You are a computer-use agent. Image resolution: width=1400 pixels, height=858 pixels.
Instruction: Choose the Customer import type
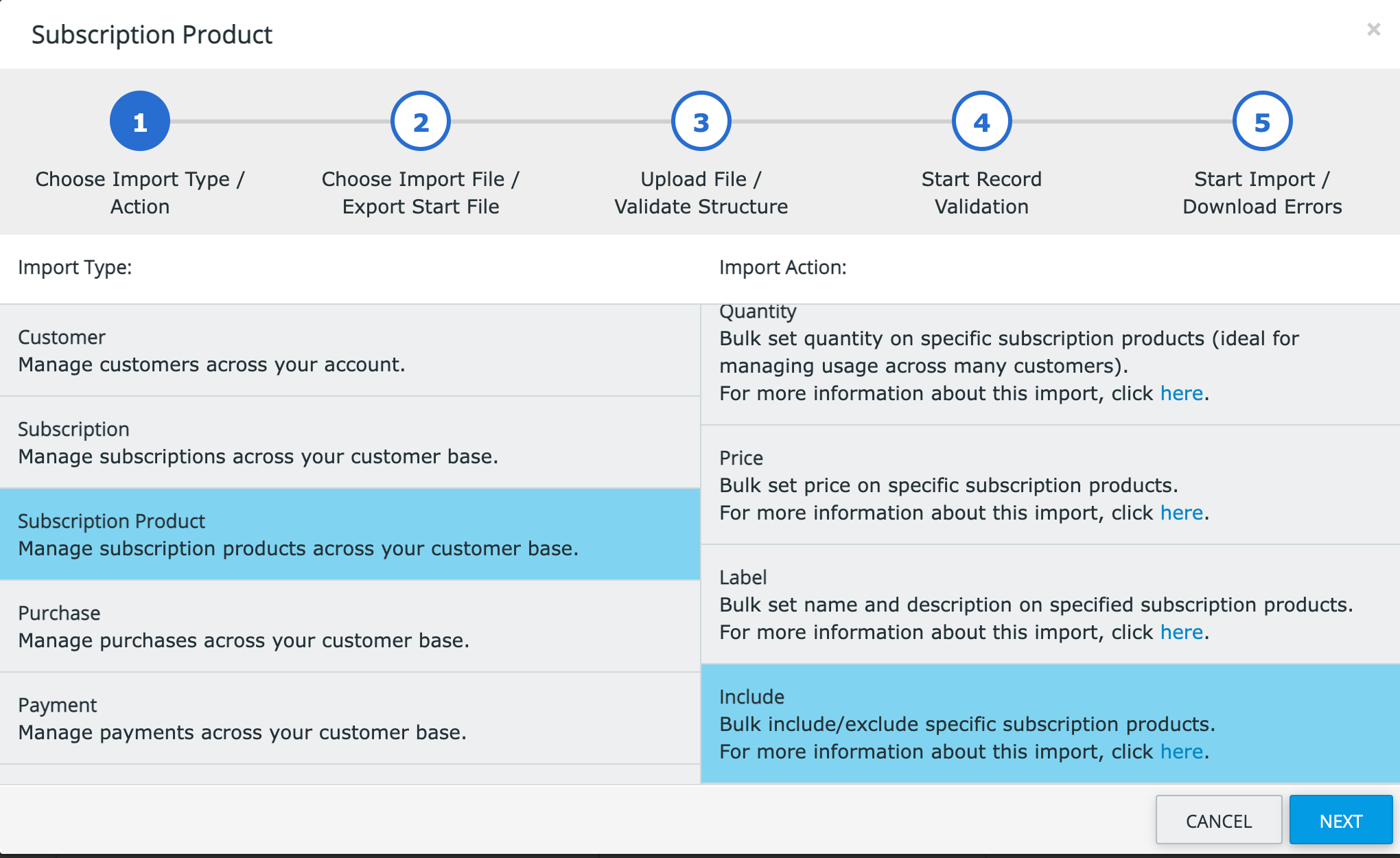[350, 351]
